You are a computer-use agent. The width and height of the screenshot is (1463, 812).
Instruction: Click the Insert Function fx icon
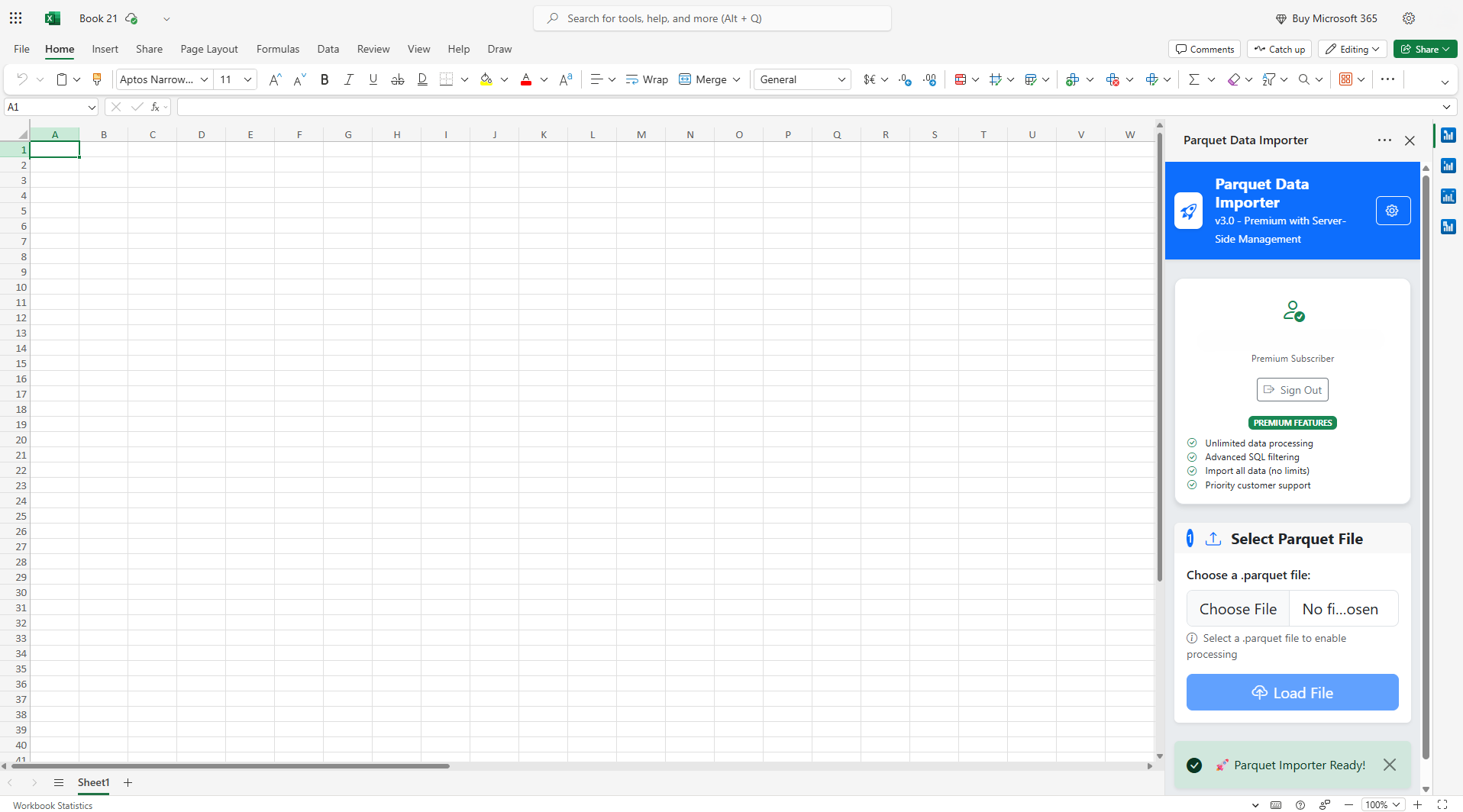pyautogui.click(x=155, y=108)
